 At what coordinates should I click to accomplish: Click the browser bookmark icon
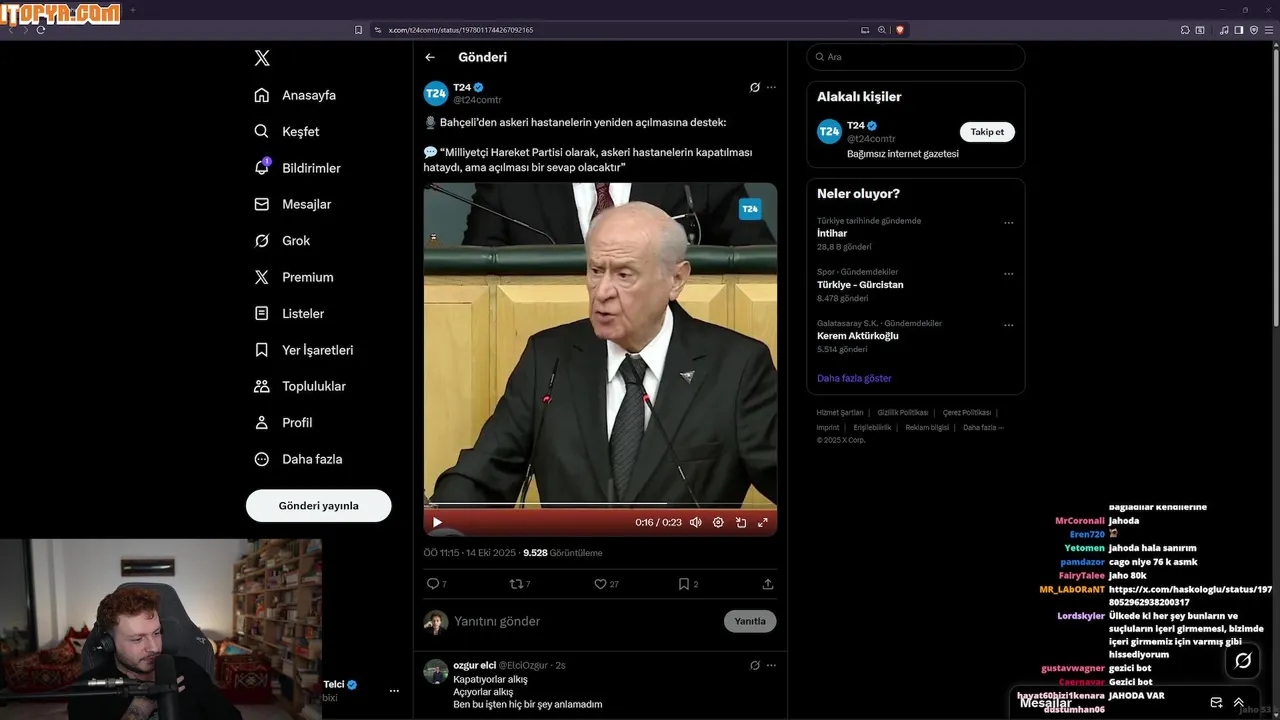tap(358, 30)
